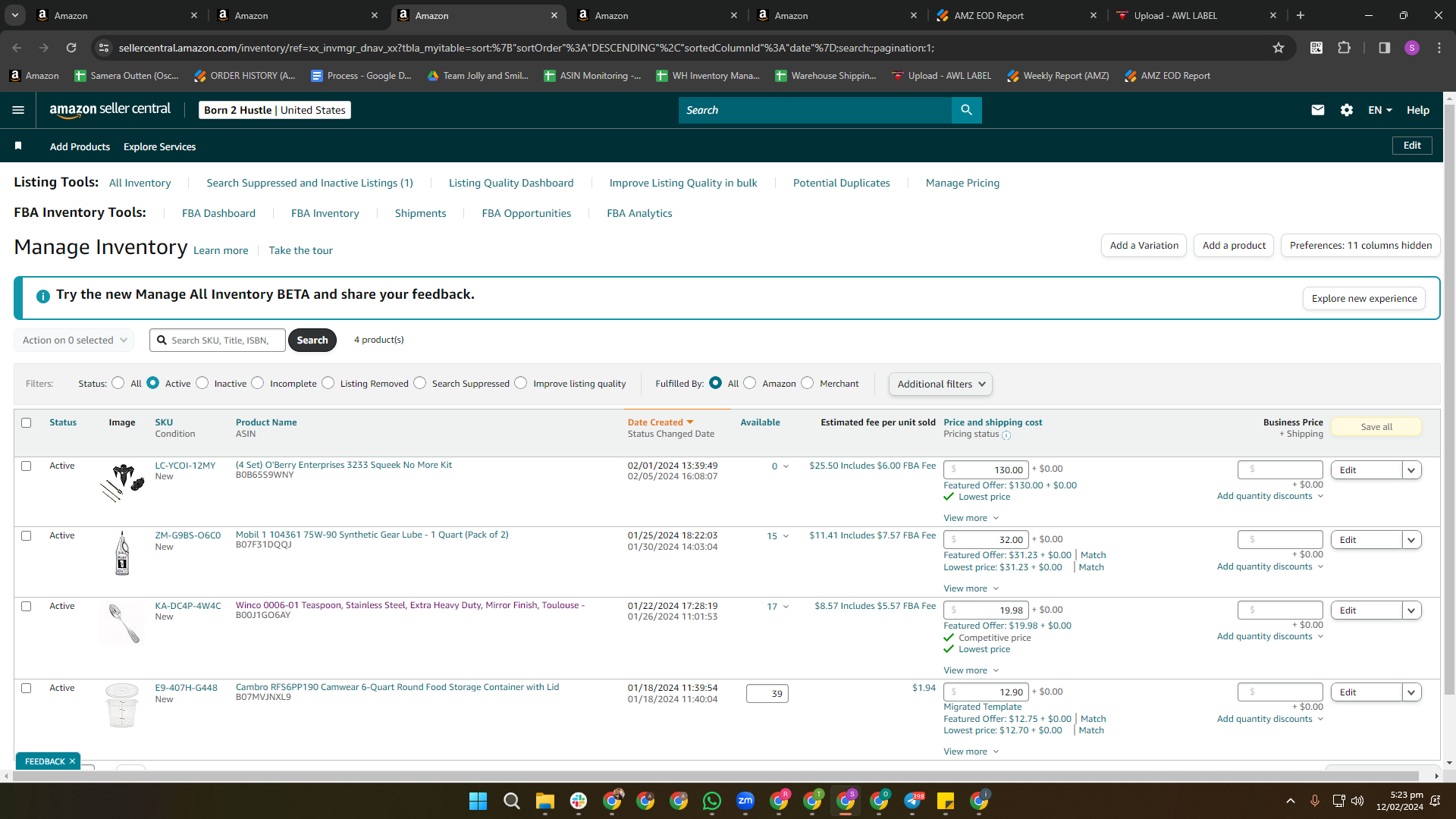Open a new browser tab

pyautogui.click(x=1301, y=15)
